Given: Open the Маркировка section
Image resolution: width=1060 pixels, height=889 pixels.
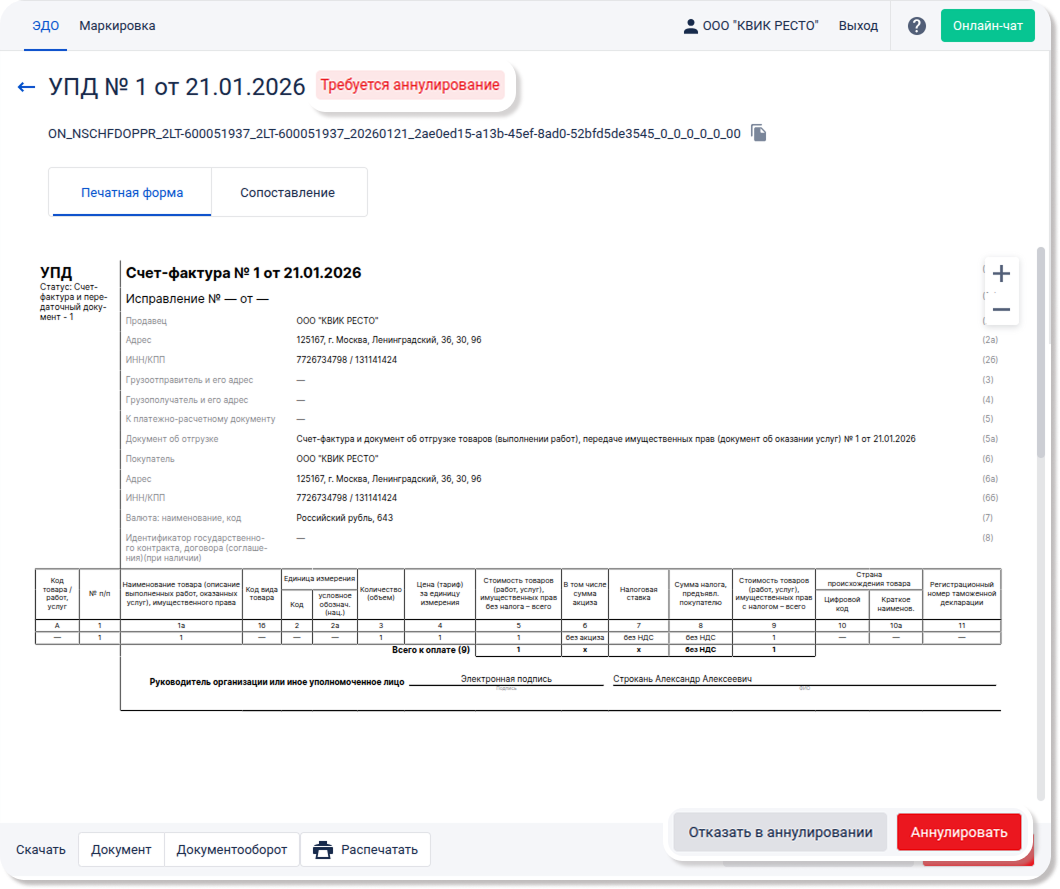Looking at the screenshot, I should click(x=117, y=26).
